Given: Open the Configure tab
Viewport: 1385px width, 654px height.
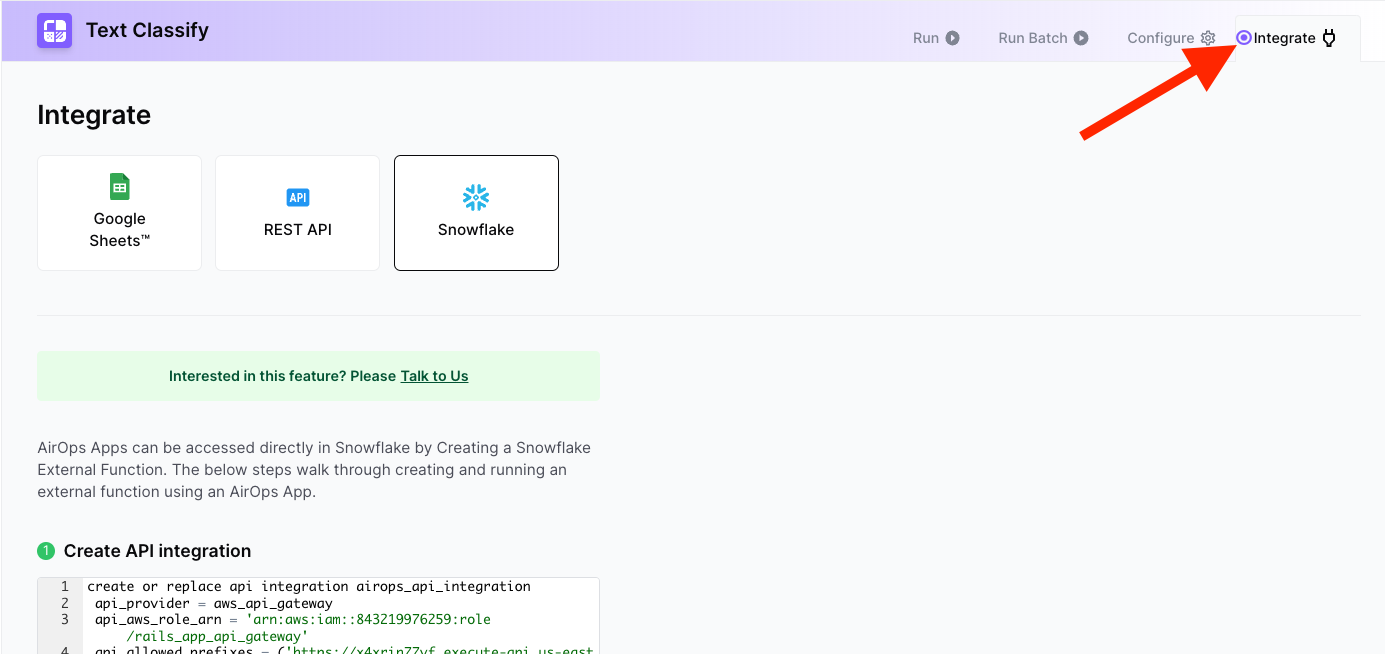Looking at the screenshot, I should pos(1171,38).
